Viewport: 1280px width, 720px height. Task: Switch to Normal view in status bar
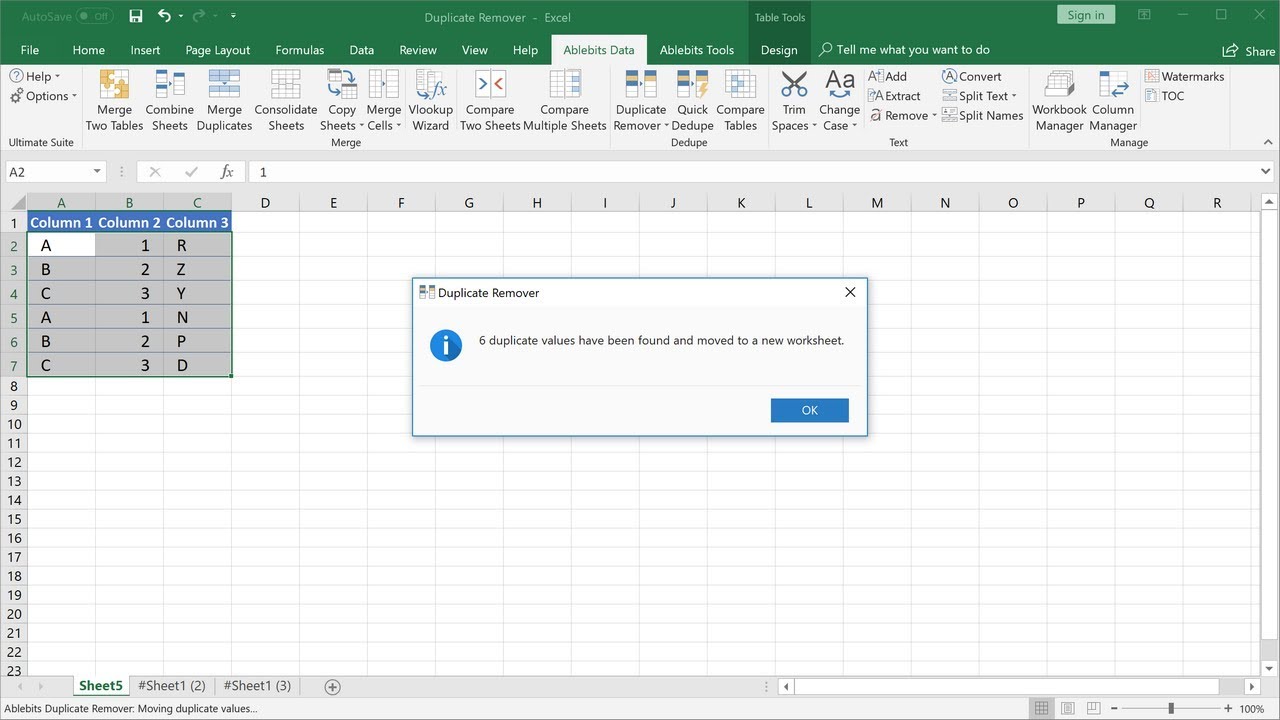(x=1042, y=709)
